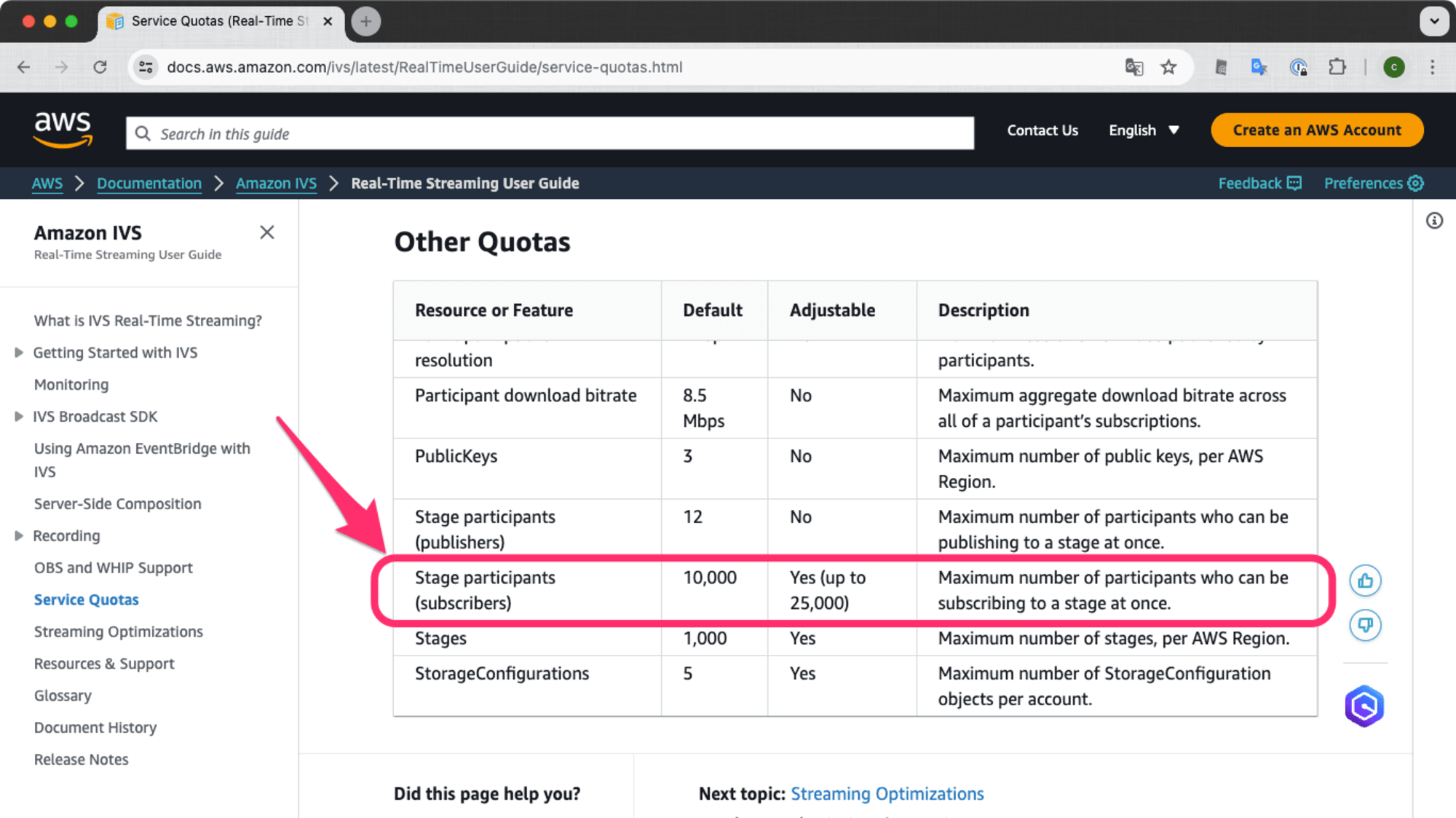Click the thumbs down feedback icon

[1365, 625]
